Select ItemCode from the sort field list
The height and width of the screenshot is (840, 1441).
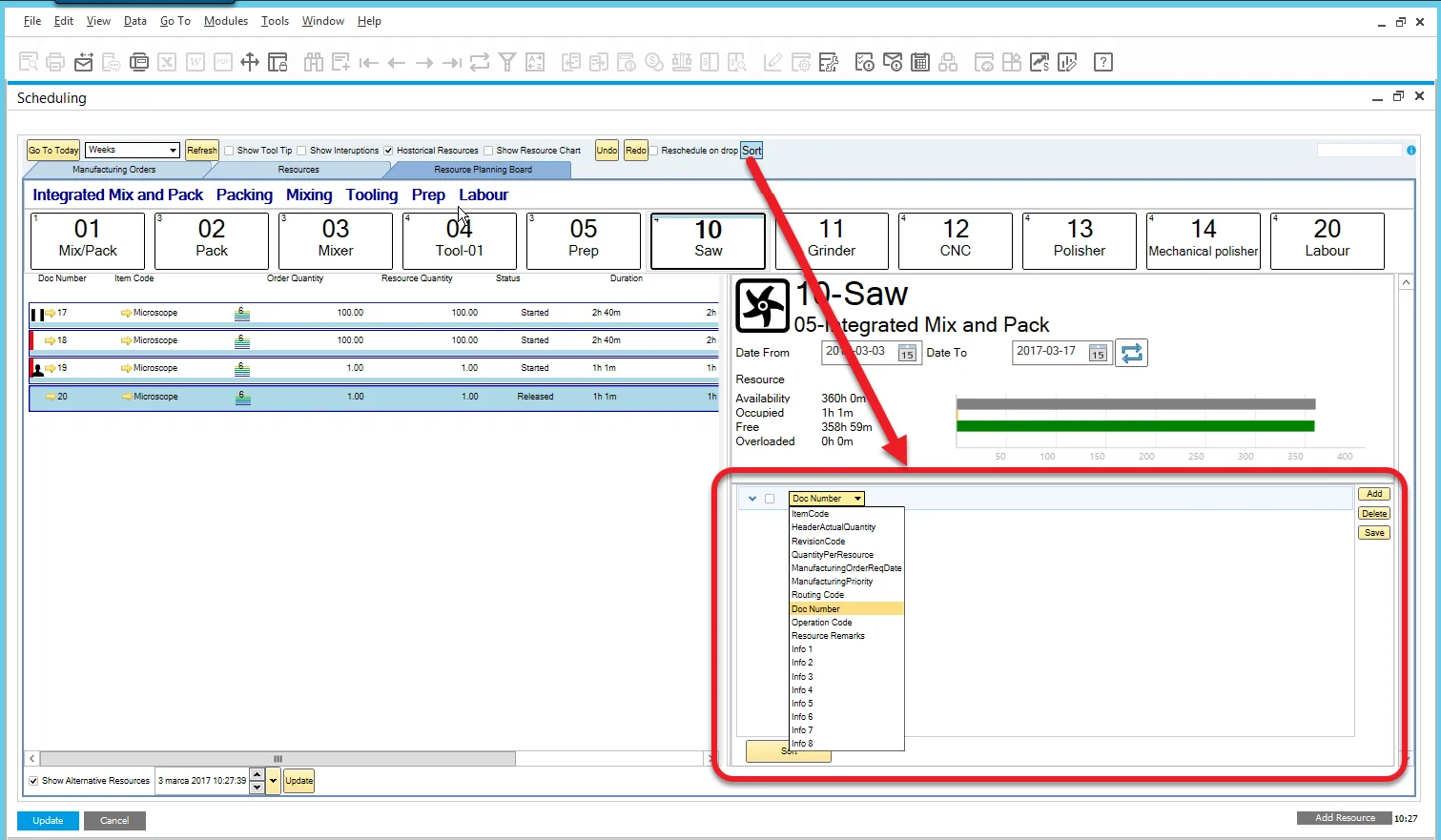click(811, 514)
